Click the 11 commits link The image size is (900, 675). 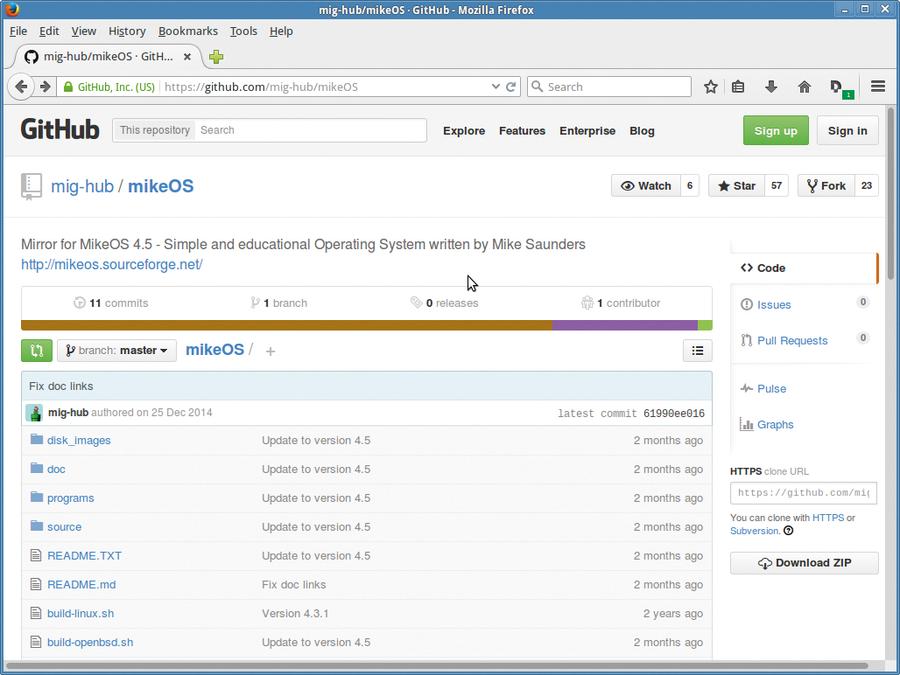(111, 303)
